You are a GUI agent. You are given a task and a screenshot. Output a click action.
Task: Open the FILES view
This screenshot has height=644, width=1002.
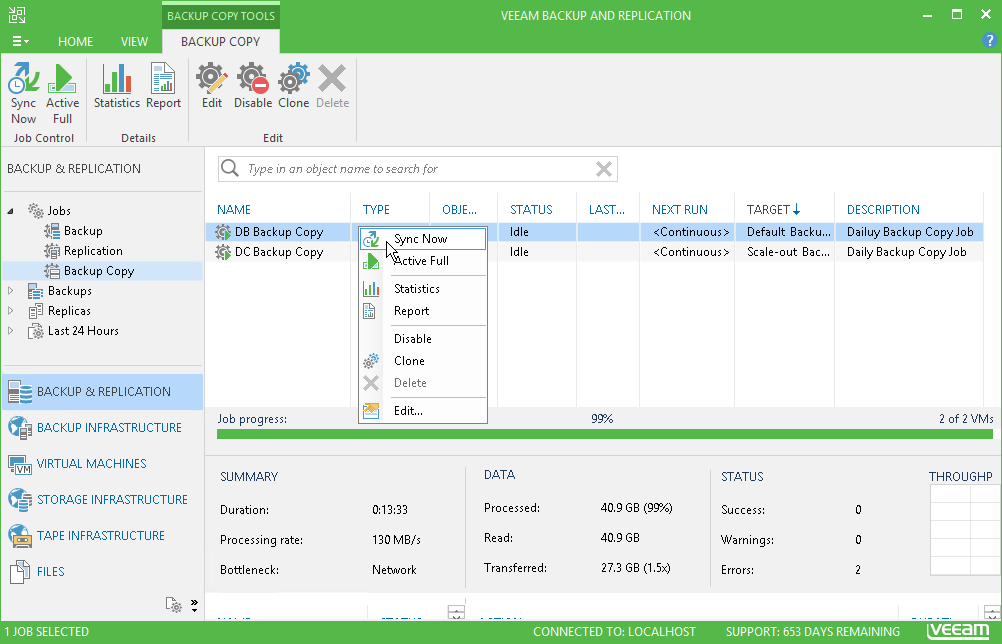103,571
